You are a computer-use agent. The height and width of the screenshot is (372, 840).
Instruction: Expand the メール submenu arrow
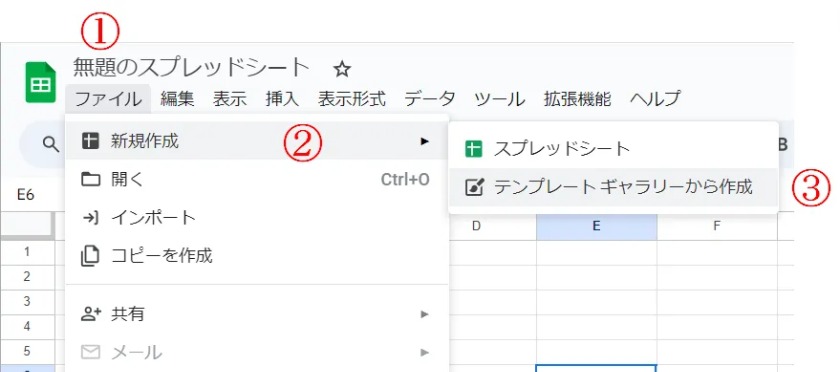coord(425,353)
